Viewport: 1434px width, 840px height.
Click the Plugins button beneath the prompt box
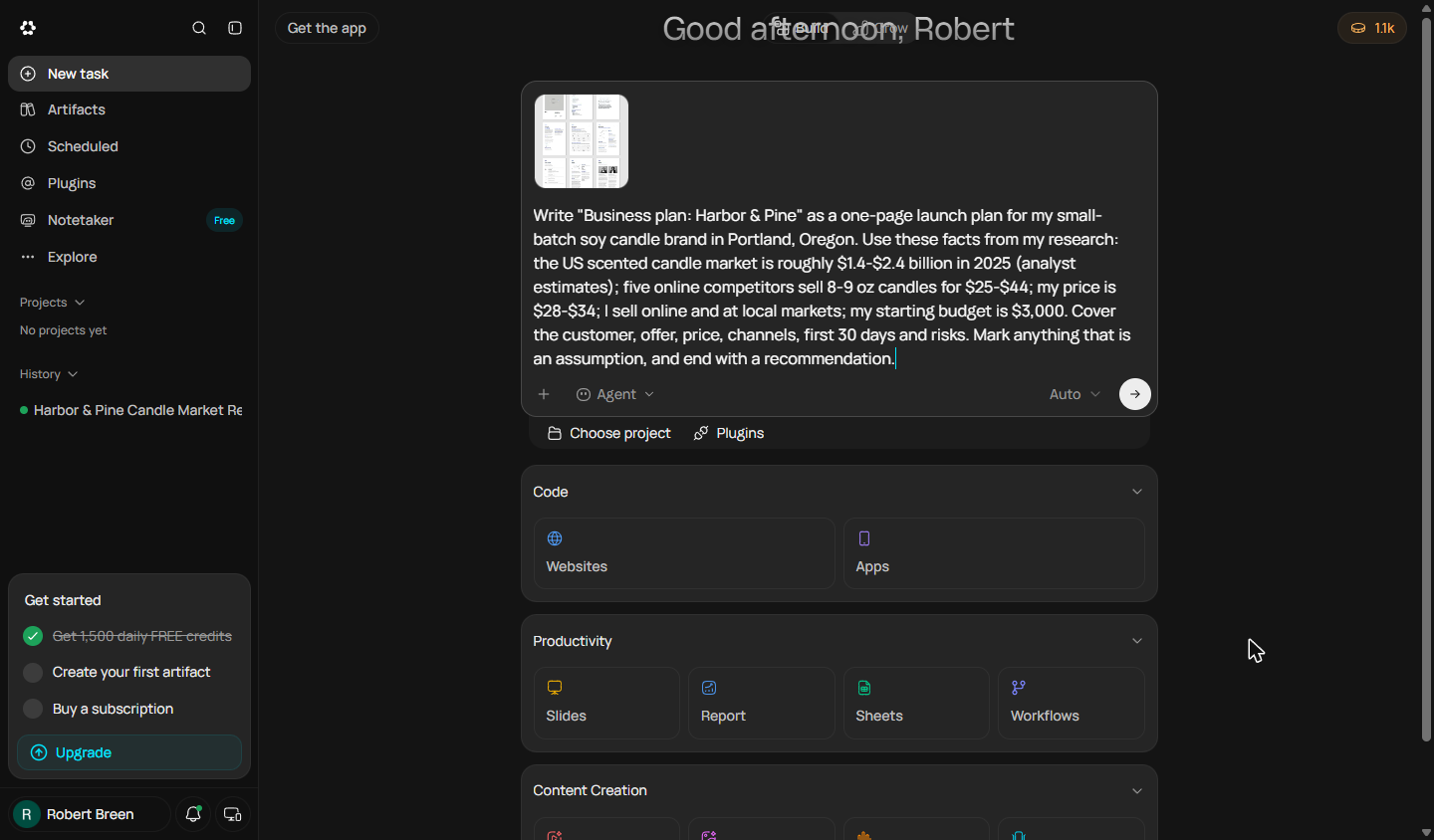point(729,433)
